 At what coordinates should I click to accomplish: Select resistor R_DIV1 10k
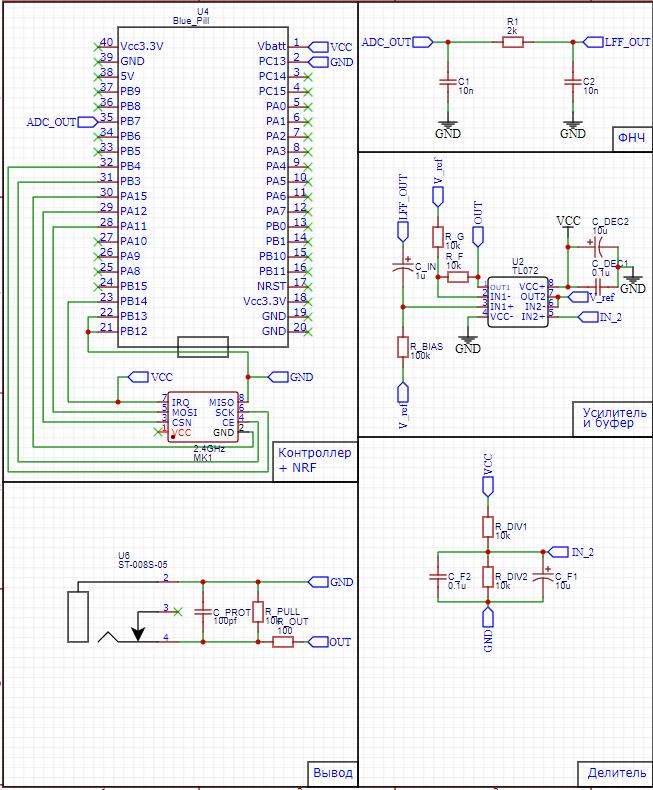pyautogui.click(x=488, y=527)
